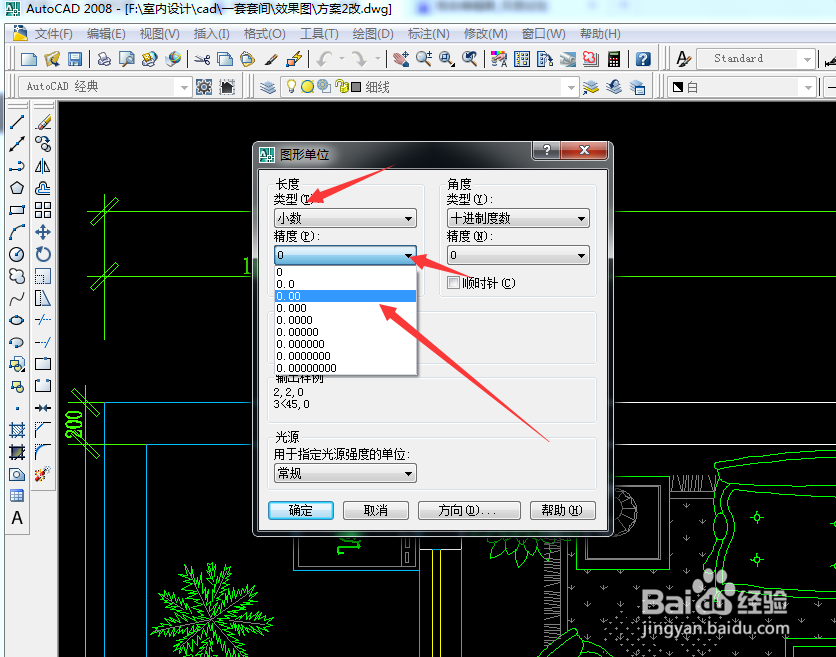Open the angle type 十进制度数 dropdown
The width and height of the screenshot is (836, 657).
[x=518, y=218]
